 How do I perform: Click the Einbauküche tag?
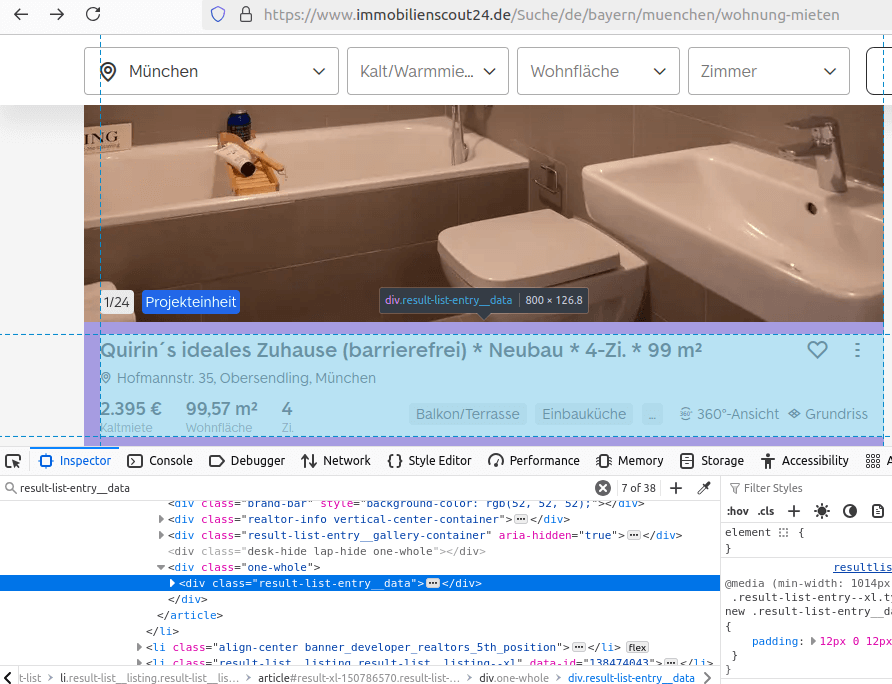tap(584, 414)
